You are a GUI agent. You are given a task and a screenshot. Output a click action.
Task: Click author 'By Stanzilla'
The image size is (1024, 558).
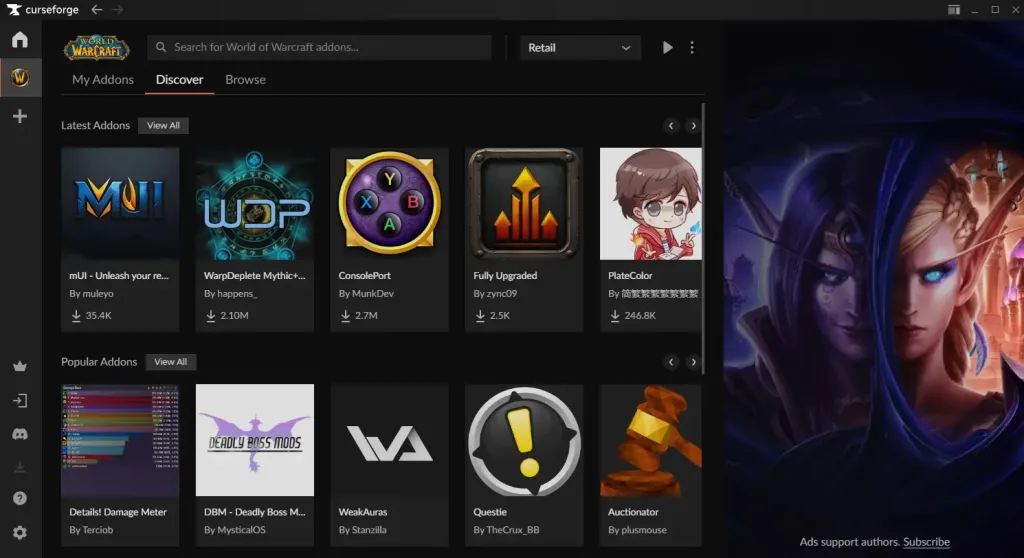tap(362, 530)
